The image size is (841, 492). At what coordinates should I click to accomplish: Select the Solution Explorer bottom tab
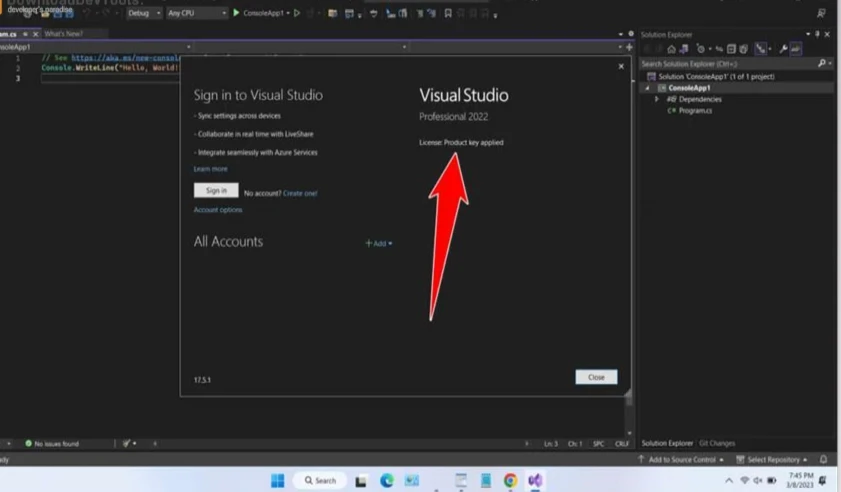pyautogui.click(x=667, y=443)
